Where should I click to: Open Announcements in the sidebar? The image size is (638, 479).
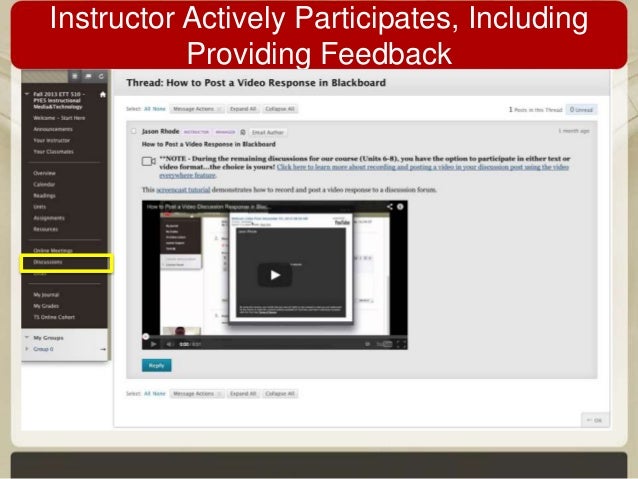tap(53, 129)
